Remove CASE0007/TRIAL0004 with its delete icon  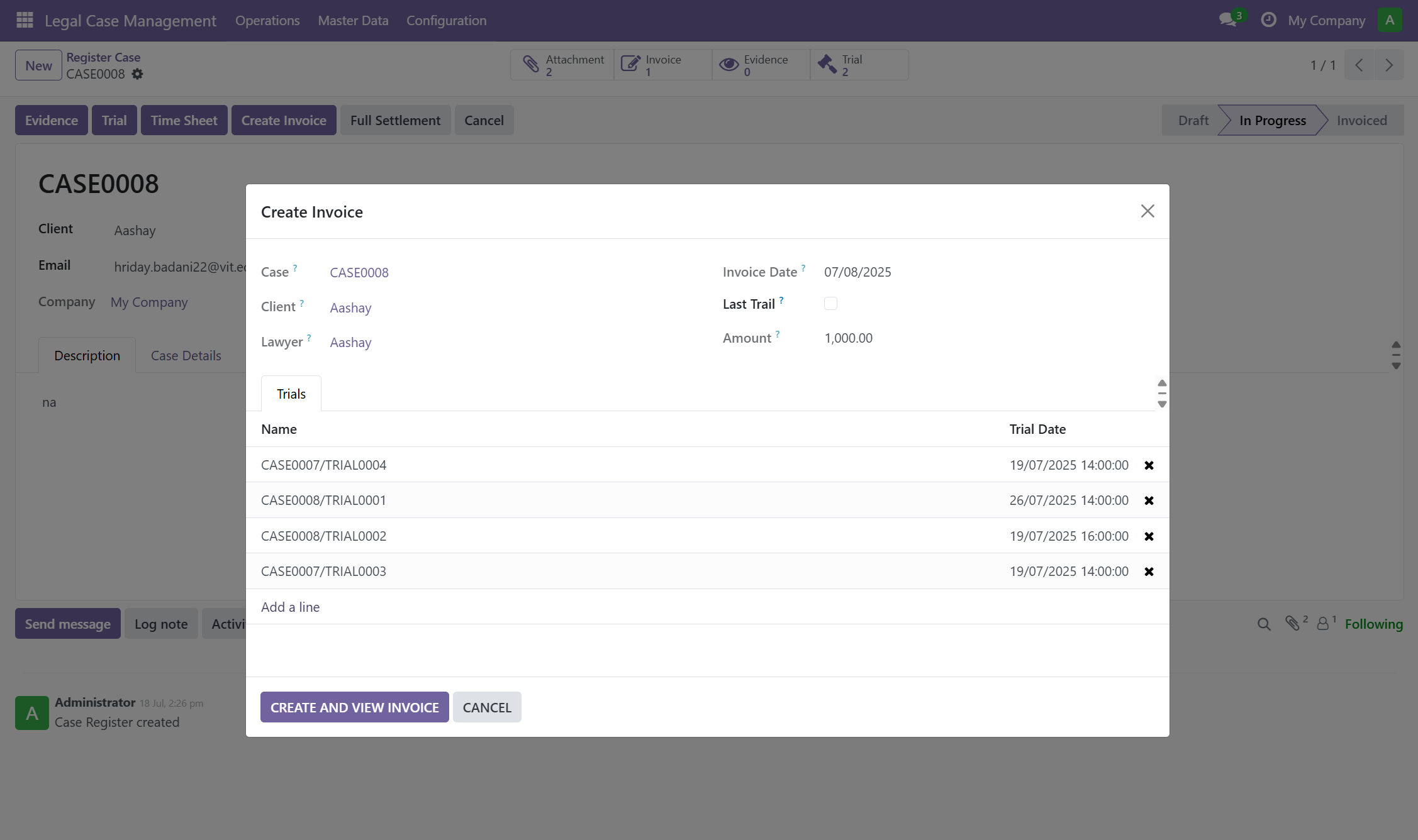1149,465
